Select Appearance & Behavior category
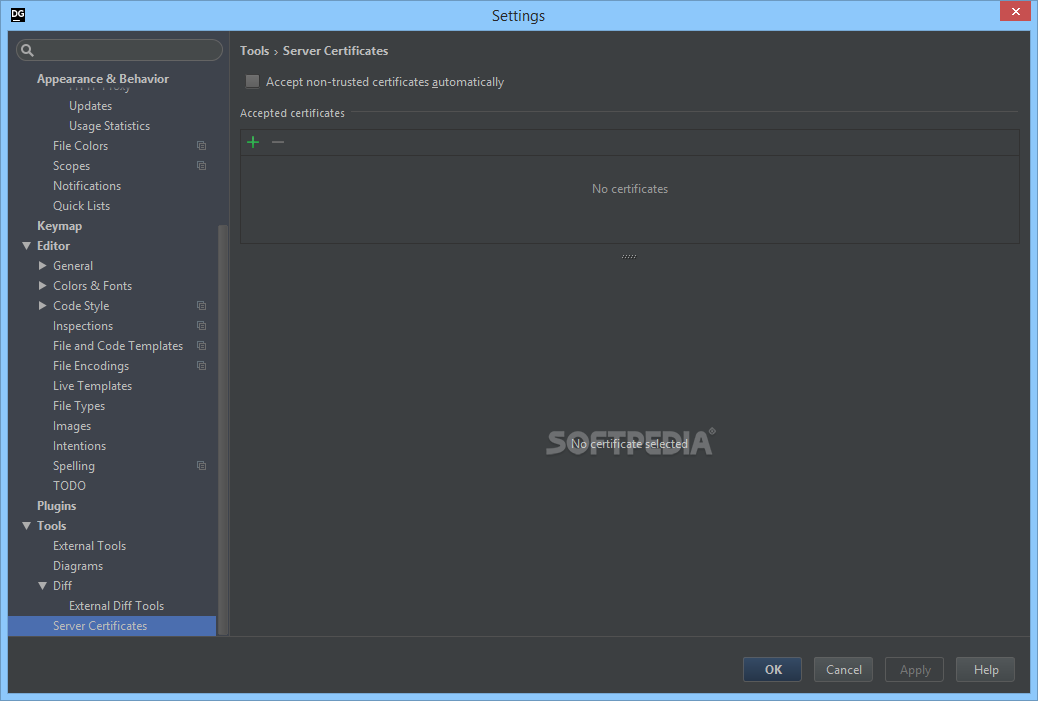The width and height of the screenshot is (1038, 701). [103, 79]
